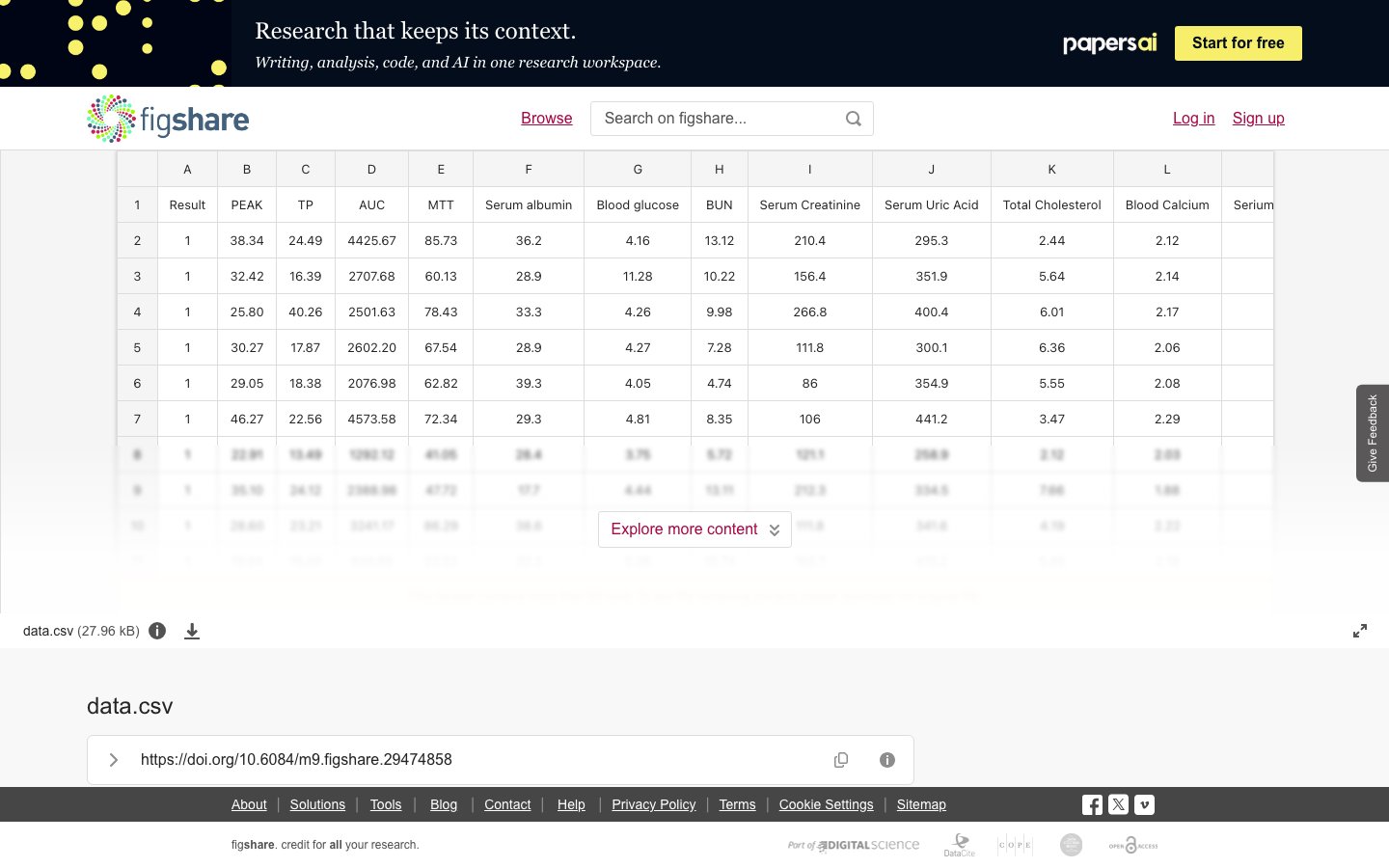Open the Blog footer link
Image resolution: width=1389 pixels, height=868 pixels.
(444, 804)
